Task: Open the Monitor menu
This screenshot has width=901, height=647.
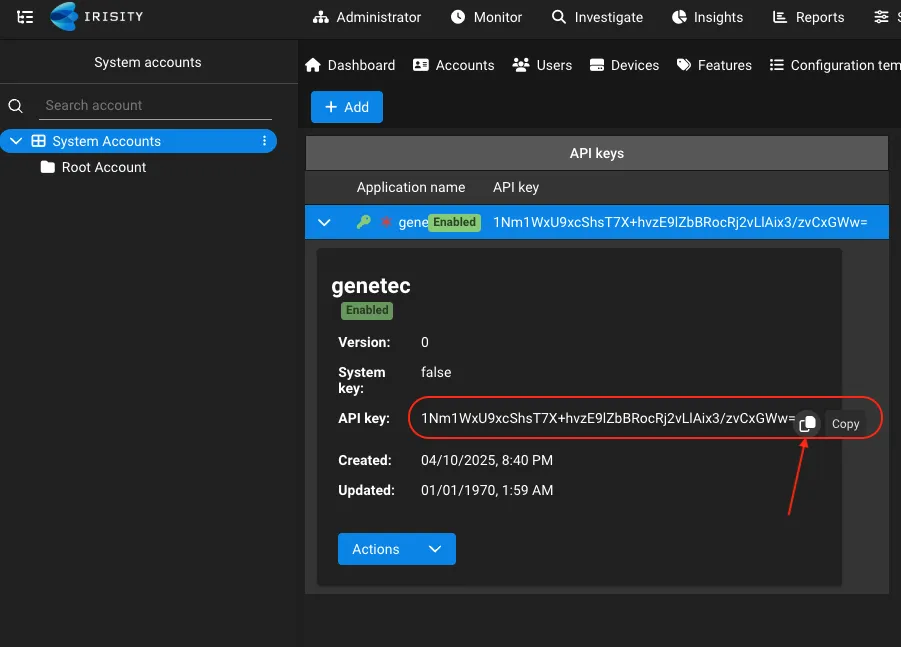Action: coord(486,17)
